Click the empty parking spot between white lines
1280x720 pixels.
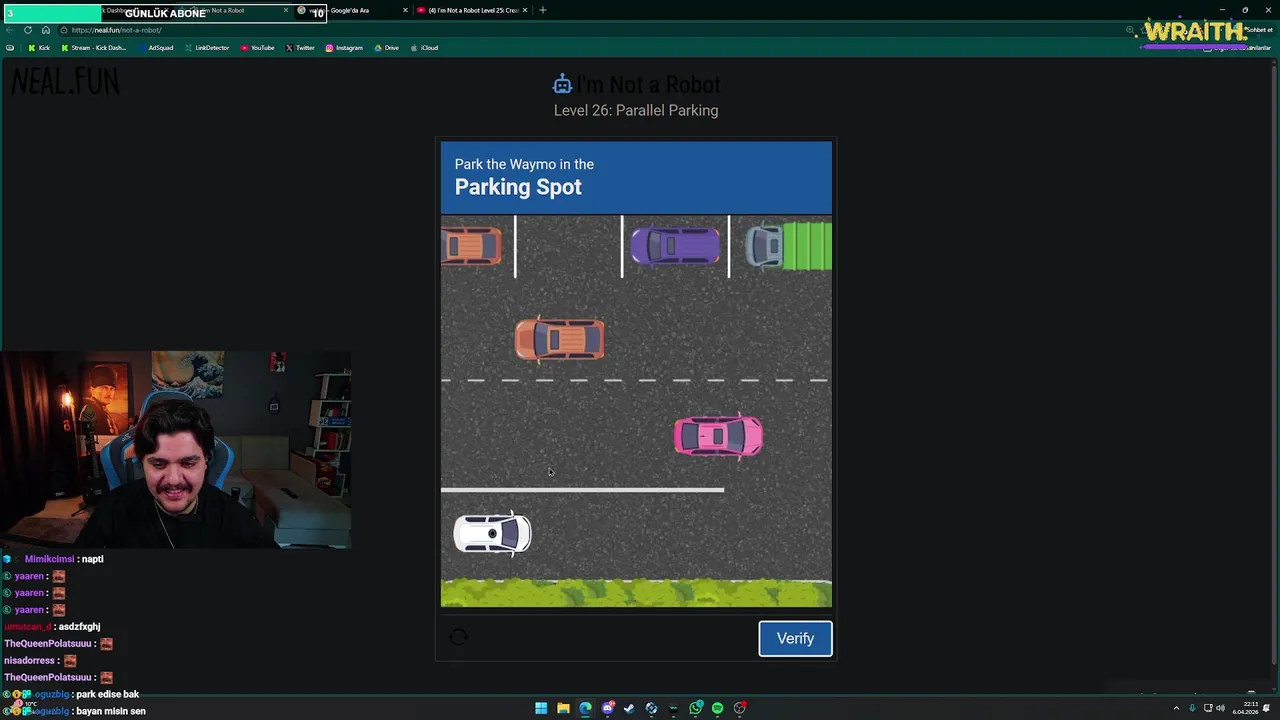[568, 246]
